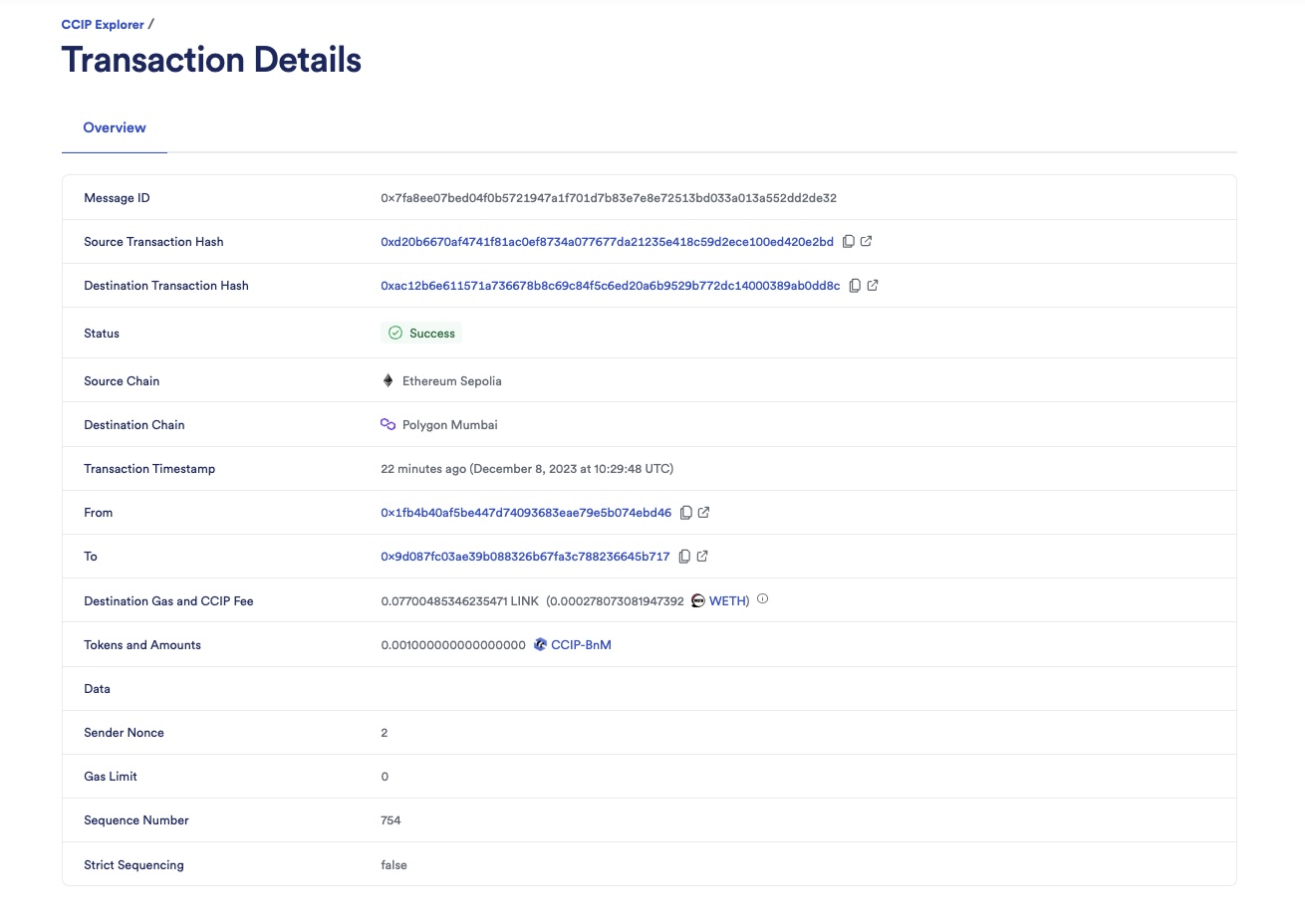Open the source transaction hash link 0xd20b6670…

point(607,242)
